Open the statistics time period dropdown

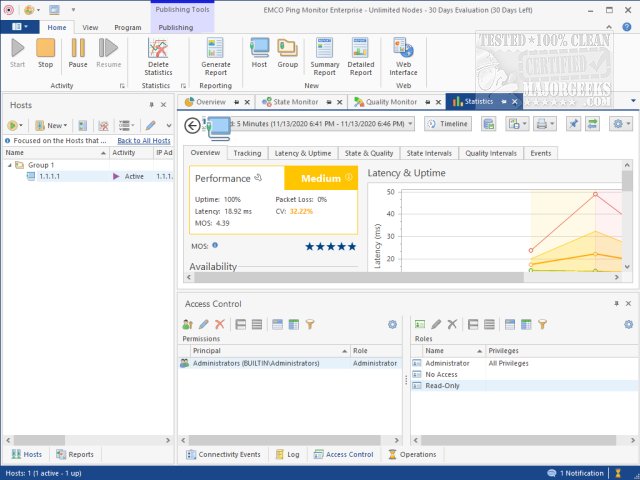point(410,124)
